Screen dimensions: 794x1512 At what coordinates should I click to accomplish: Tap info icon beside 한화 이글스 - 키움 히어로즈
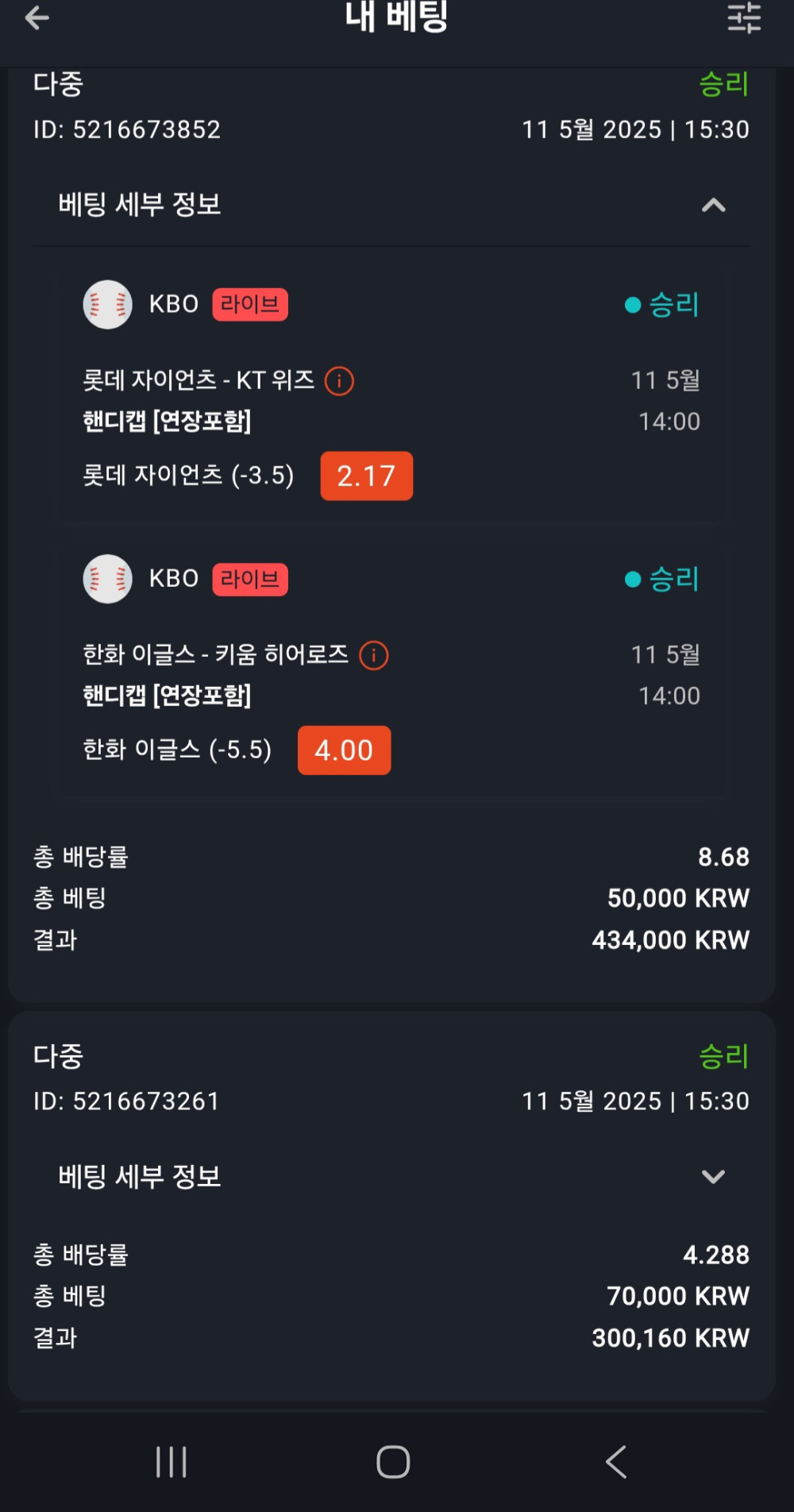[374, 656]
